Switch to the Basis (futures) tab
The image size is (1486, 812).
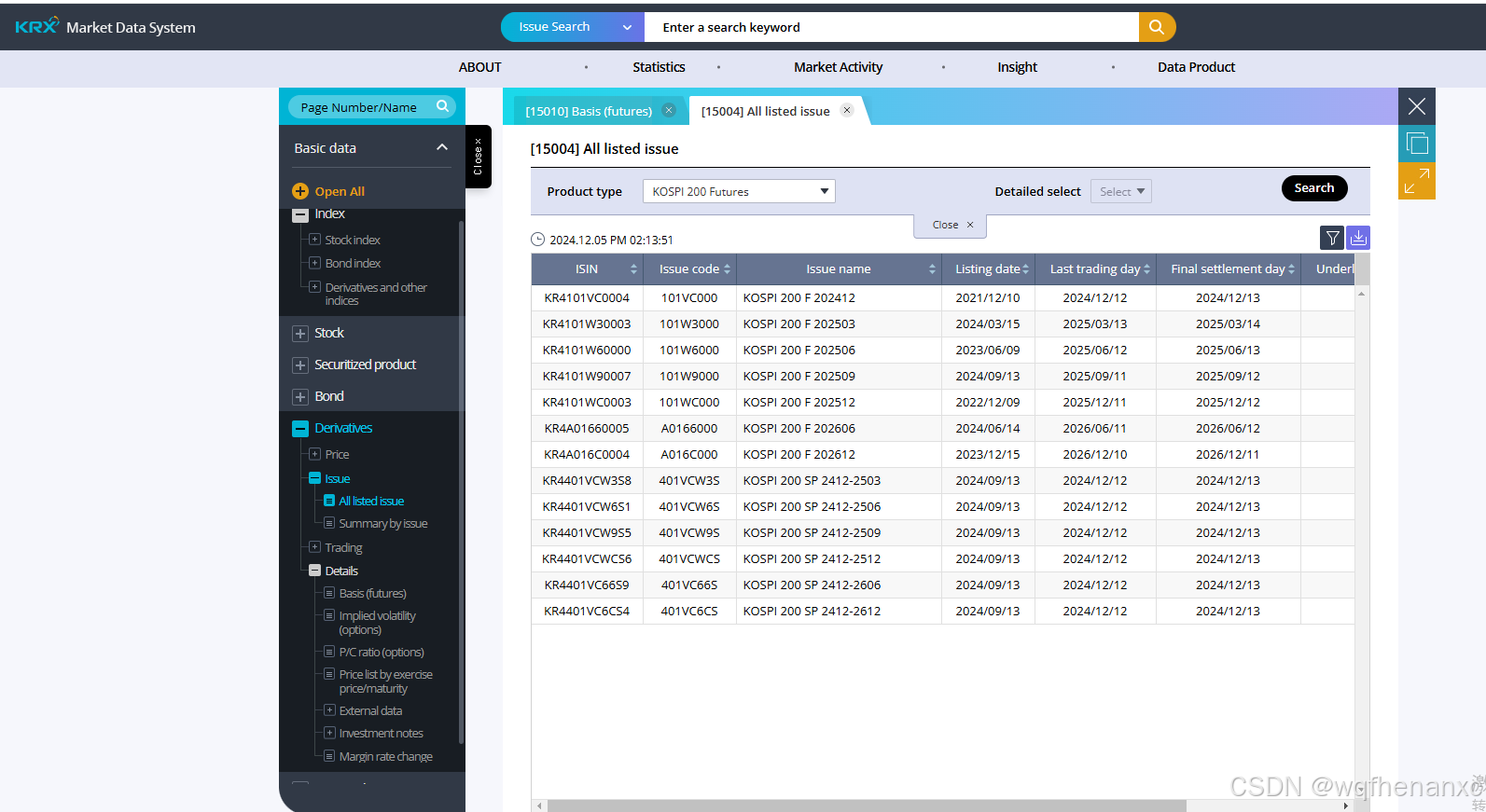pyautogui.click(x=589, y=111)
